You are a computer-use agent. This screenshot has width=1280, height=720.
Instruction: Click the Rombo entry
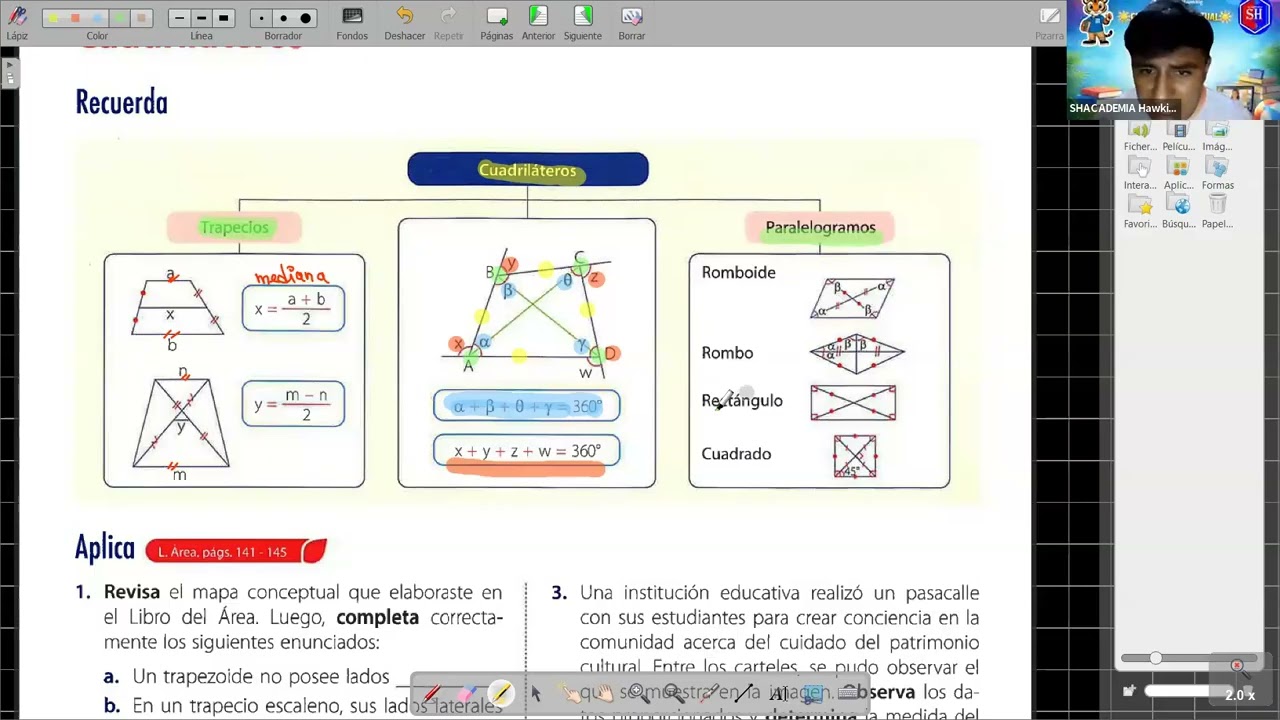(x=727, y=353)
